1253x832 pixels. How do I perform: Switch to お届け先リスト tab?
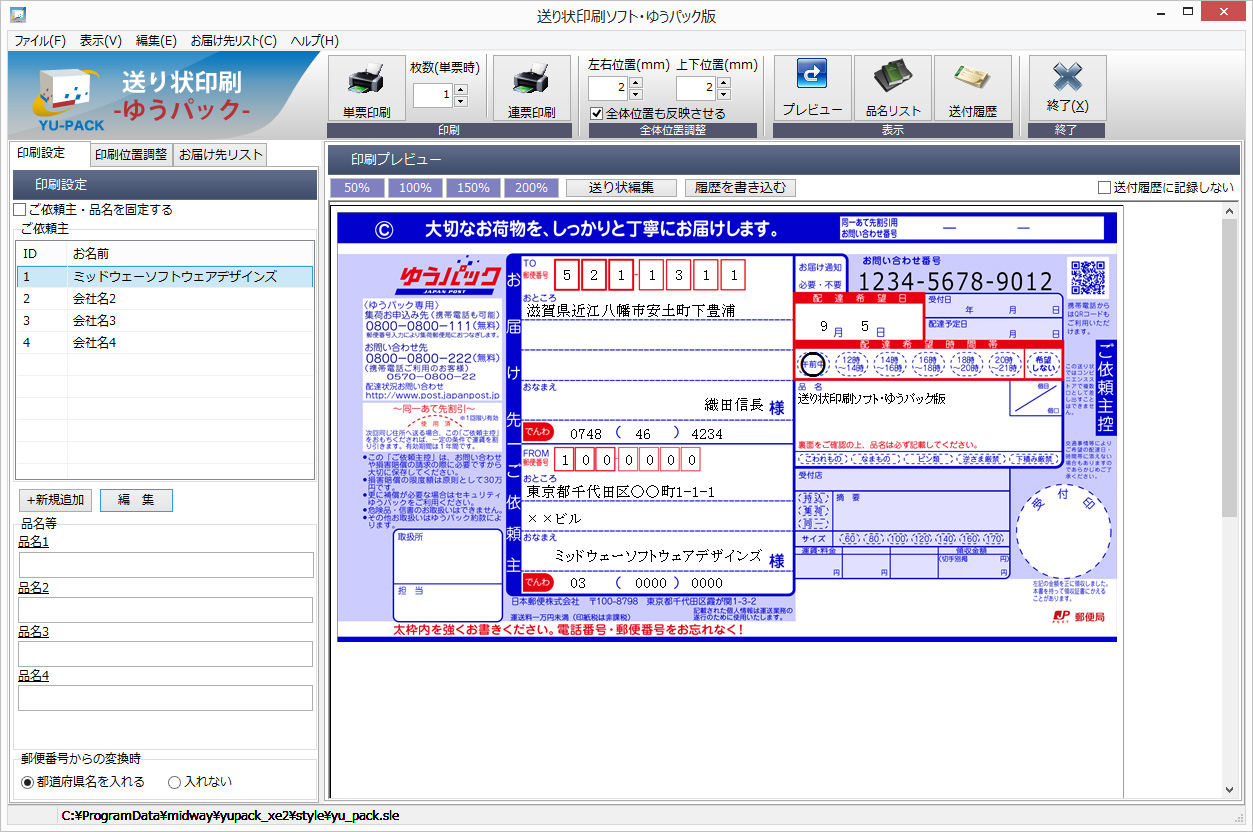coord(220,155)
